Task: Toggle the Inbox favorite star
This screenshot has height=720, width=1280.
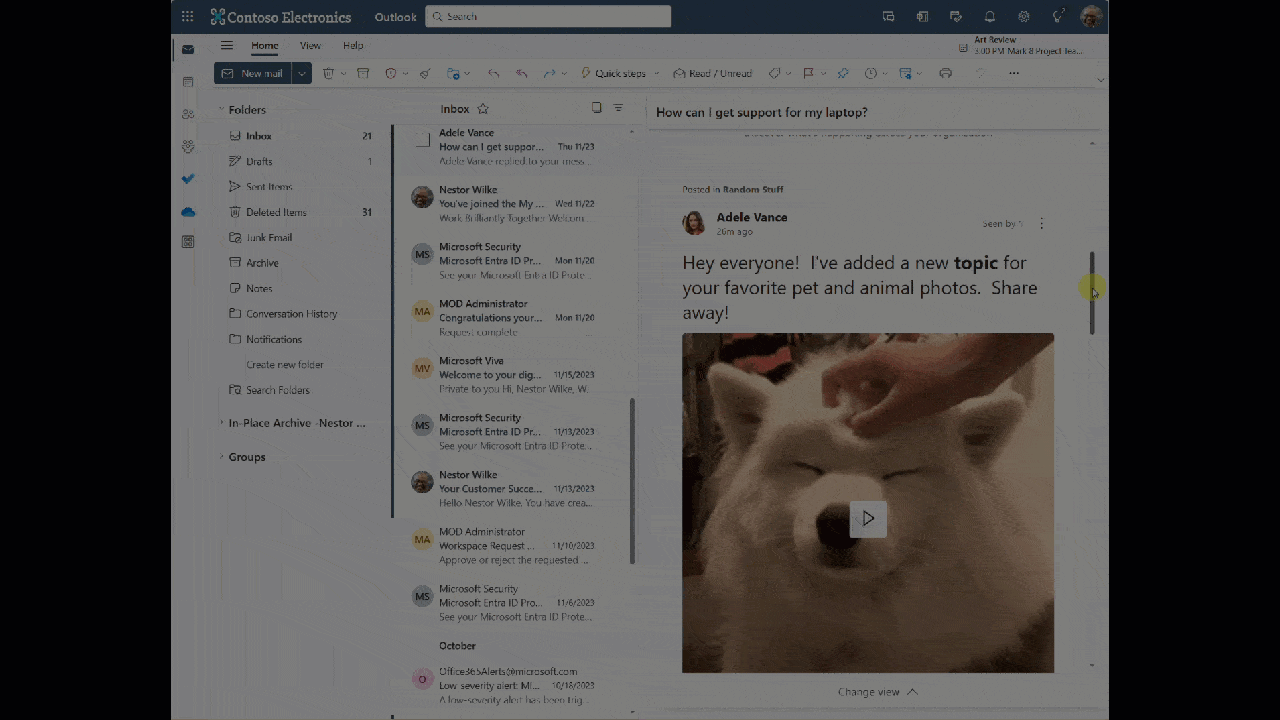Action: (483, 109)
